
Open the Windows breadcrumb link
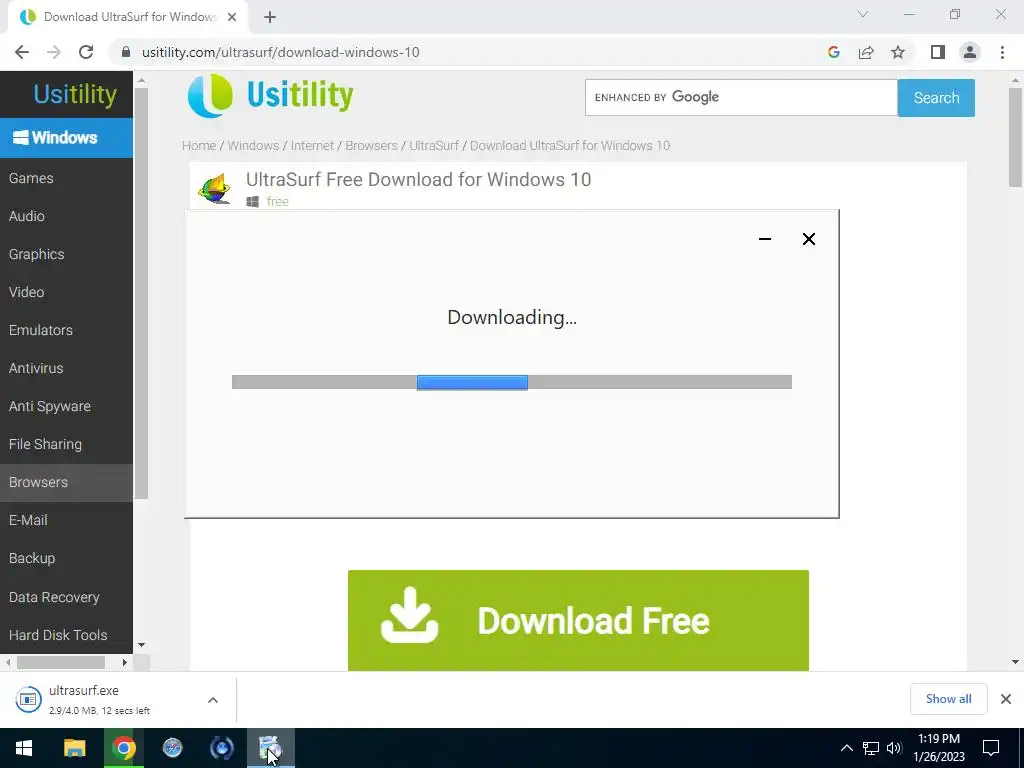click(253, 146)
